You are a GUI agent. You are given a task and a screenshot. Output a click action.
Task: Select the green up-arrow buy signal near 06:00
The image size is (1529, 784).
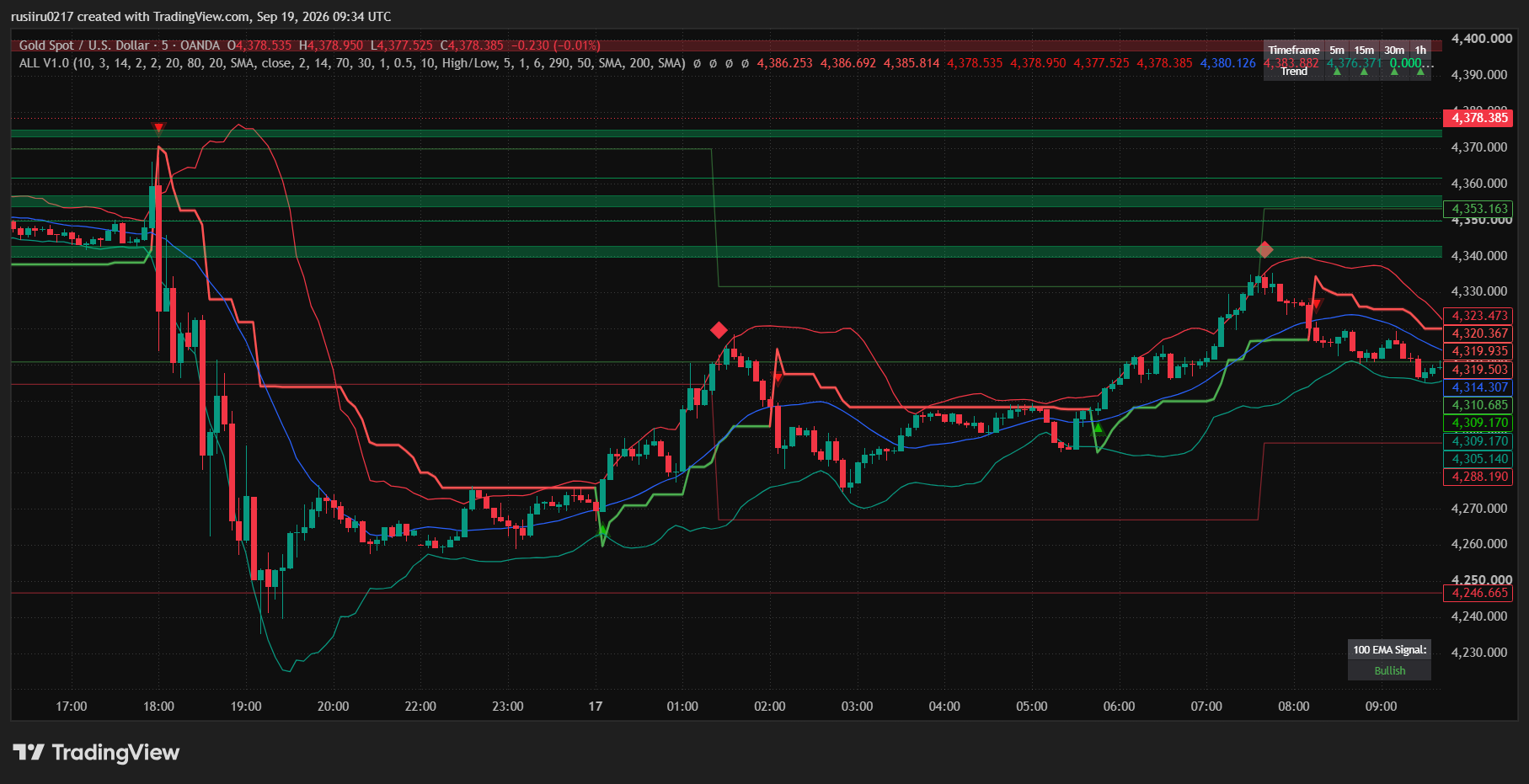pyautogui.click(x=1098, y=428)
